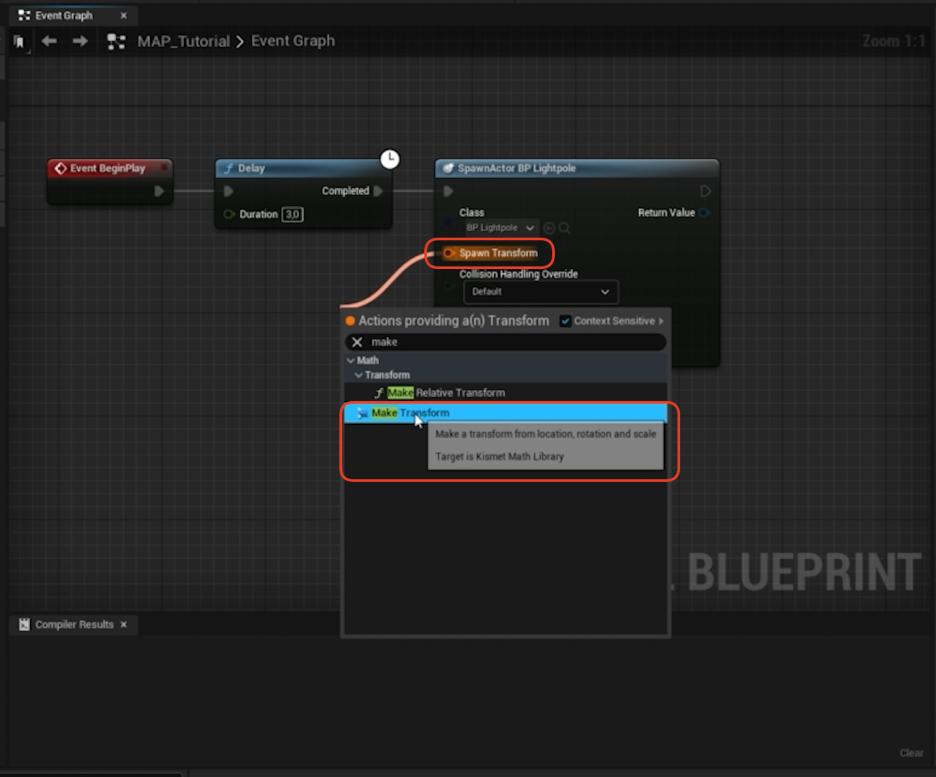Select the SpawnActor BP Lightpole node header
Screen dimensions: 936x777
pos(577,168)
